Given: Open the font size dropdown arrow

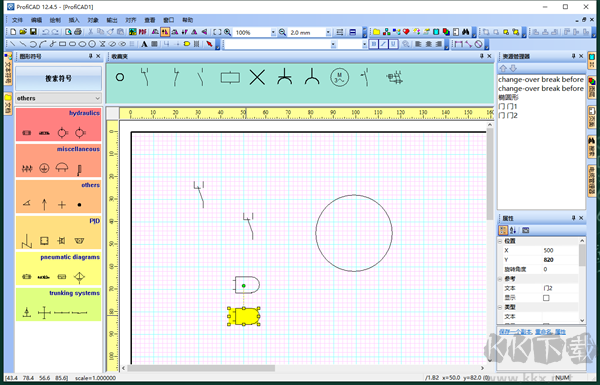Looking at the screenshot, I should (x=364, y=44).
